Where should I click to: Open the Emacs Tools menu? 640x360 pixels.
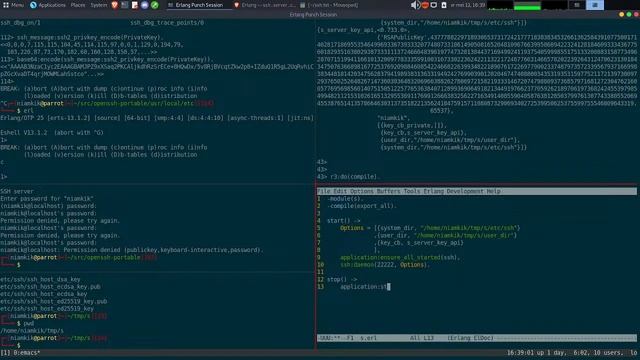pyautogui.click(x=412, y=191)
